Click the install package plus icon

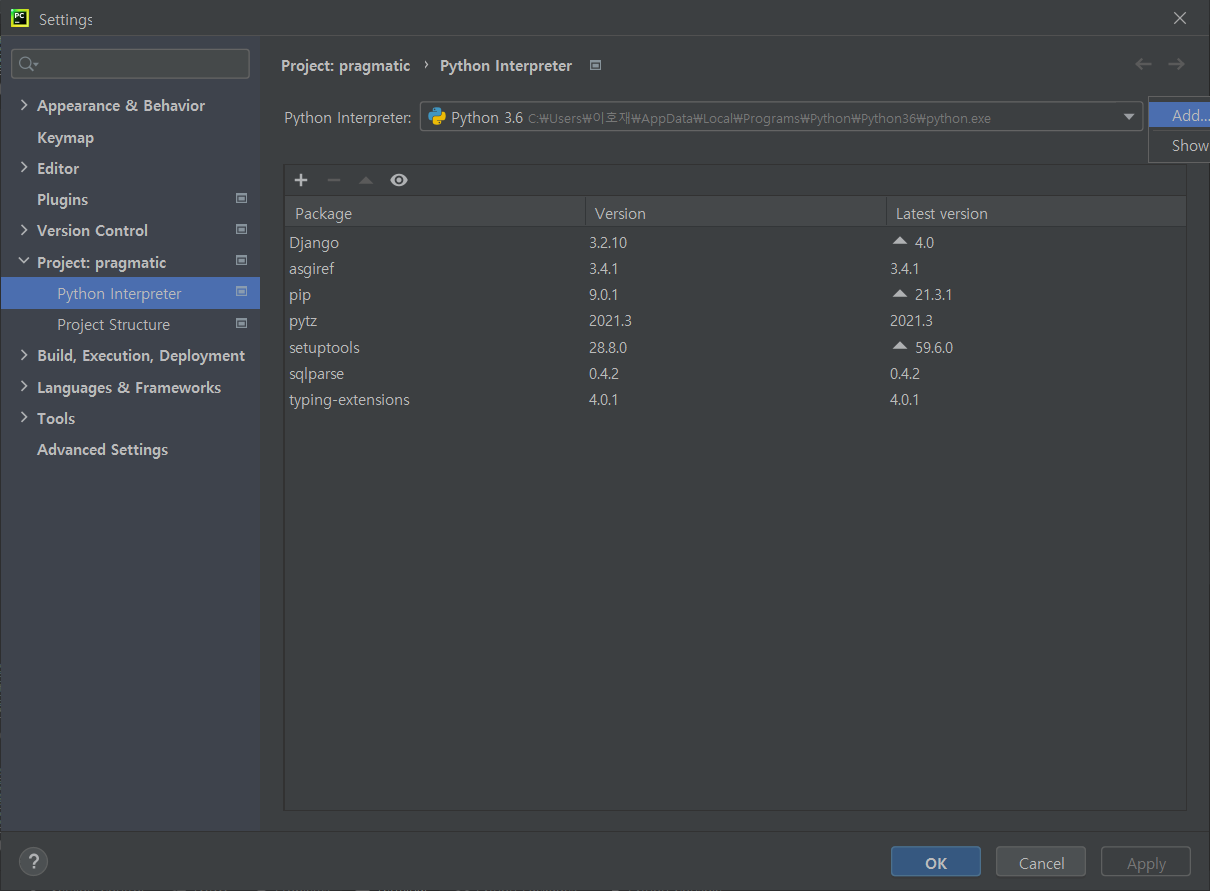(301, 180)
